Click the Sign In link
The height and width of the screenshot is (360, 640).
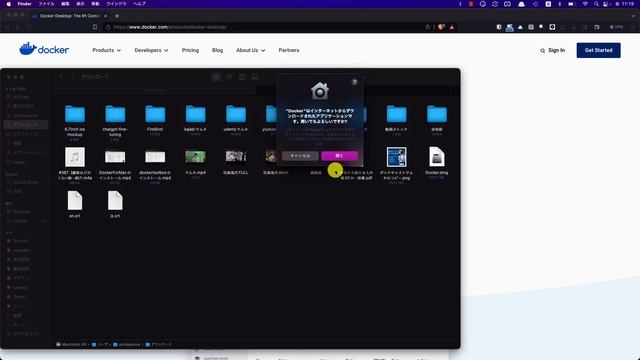click(x=556, y=50)
